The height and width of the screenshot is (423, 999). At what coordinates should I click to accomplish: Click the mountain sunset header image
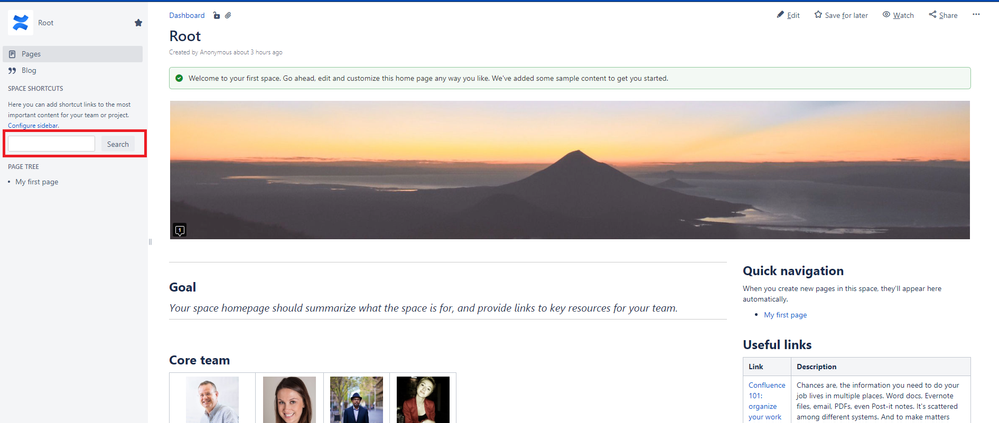(570, 170)
